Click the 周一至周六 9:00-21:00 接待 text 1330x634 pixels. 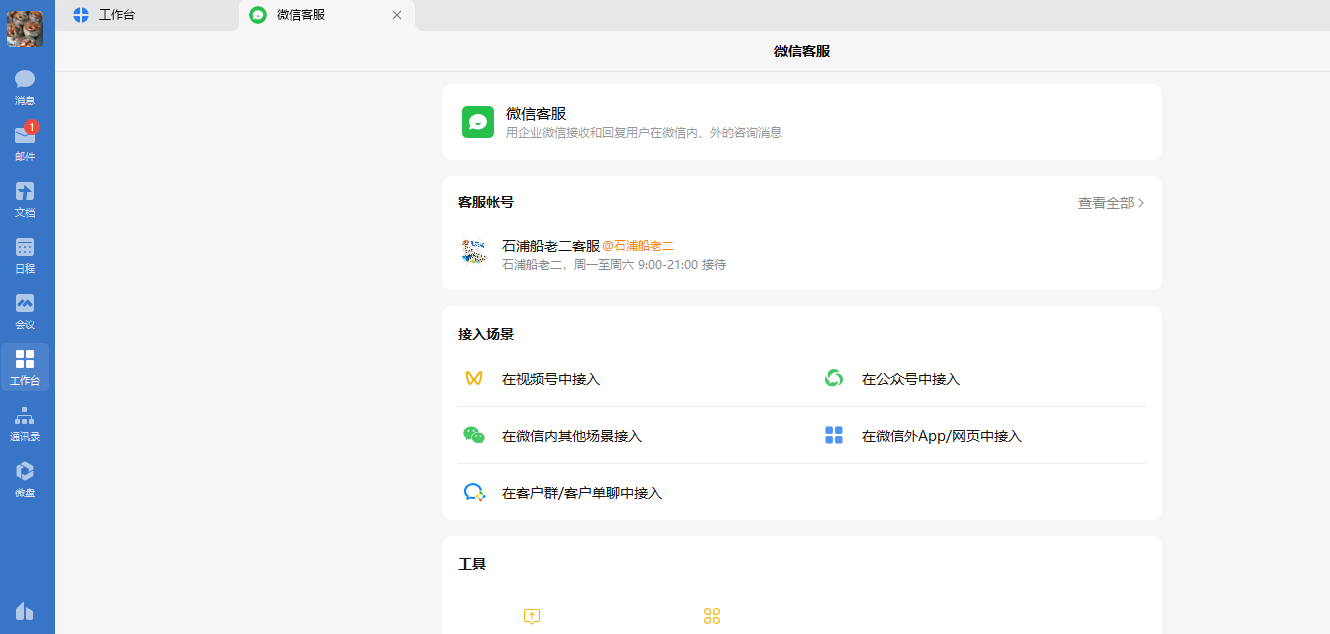(650, 265)
